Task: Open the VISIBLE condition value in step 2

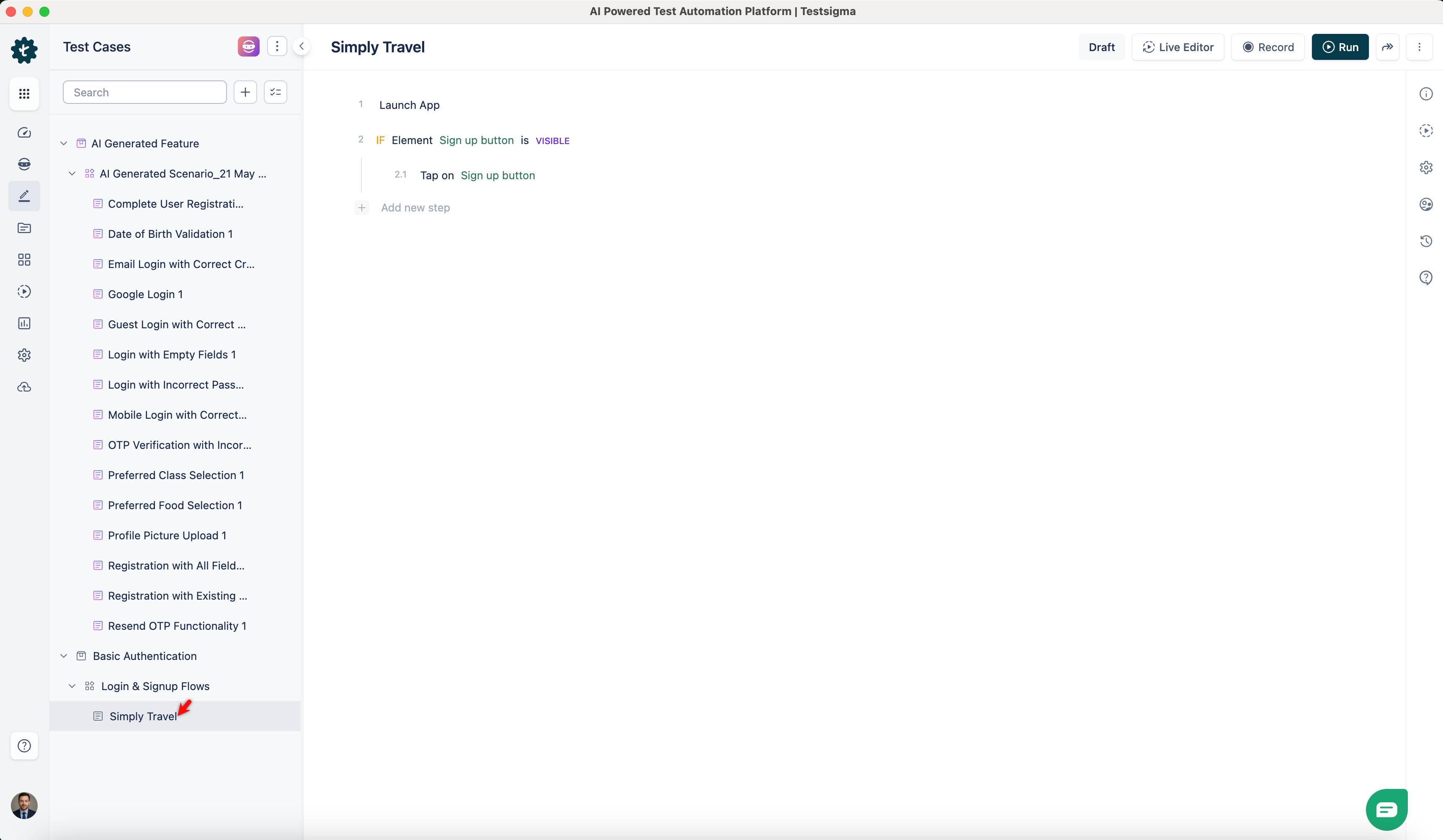Action: click(x=551, y=140)
